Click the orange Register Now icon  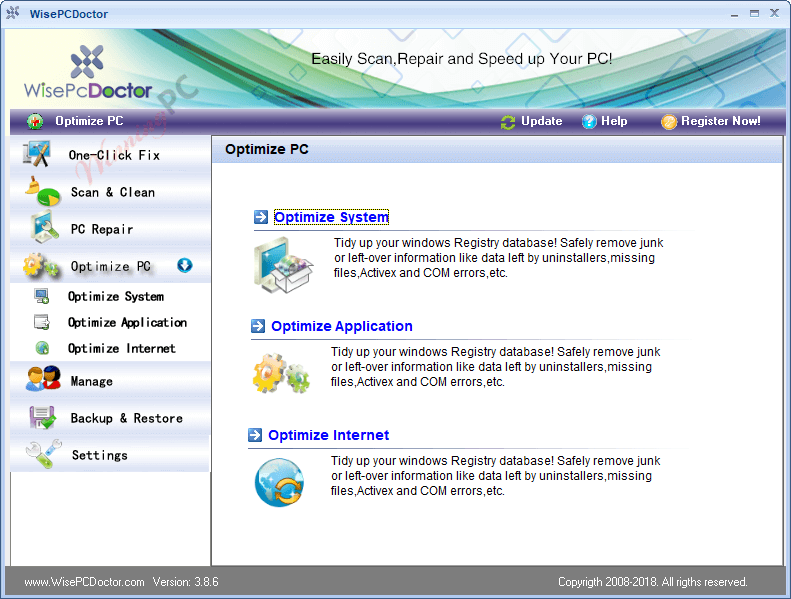click(669, 122)
